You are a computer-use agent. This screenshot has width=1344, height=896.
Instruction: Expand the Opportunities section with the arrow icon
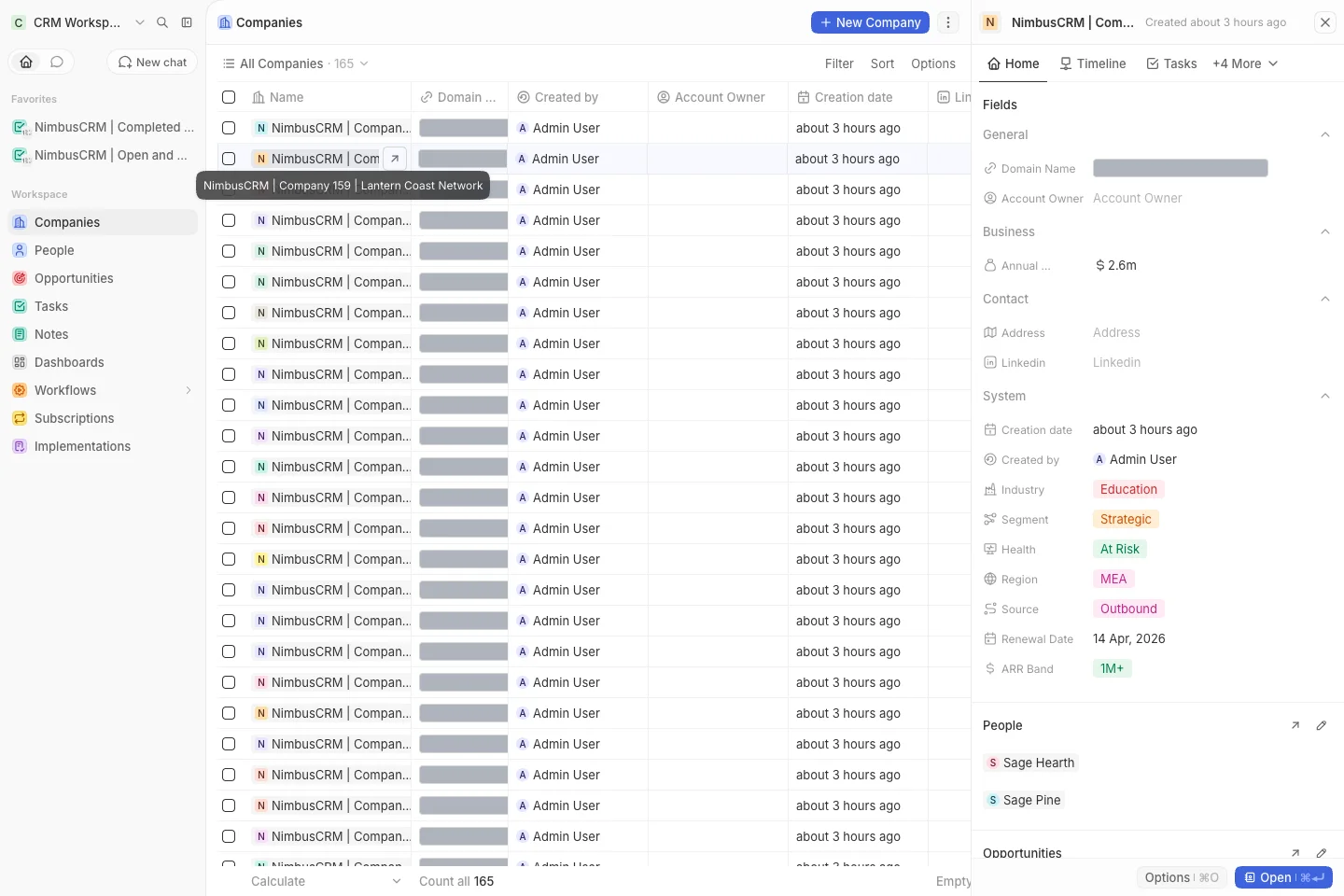coord(1295,853)
